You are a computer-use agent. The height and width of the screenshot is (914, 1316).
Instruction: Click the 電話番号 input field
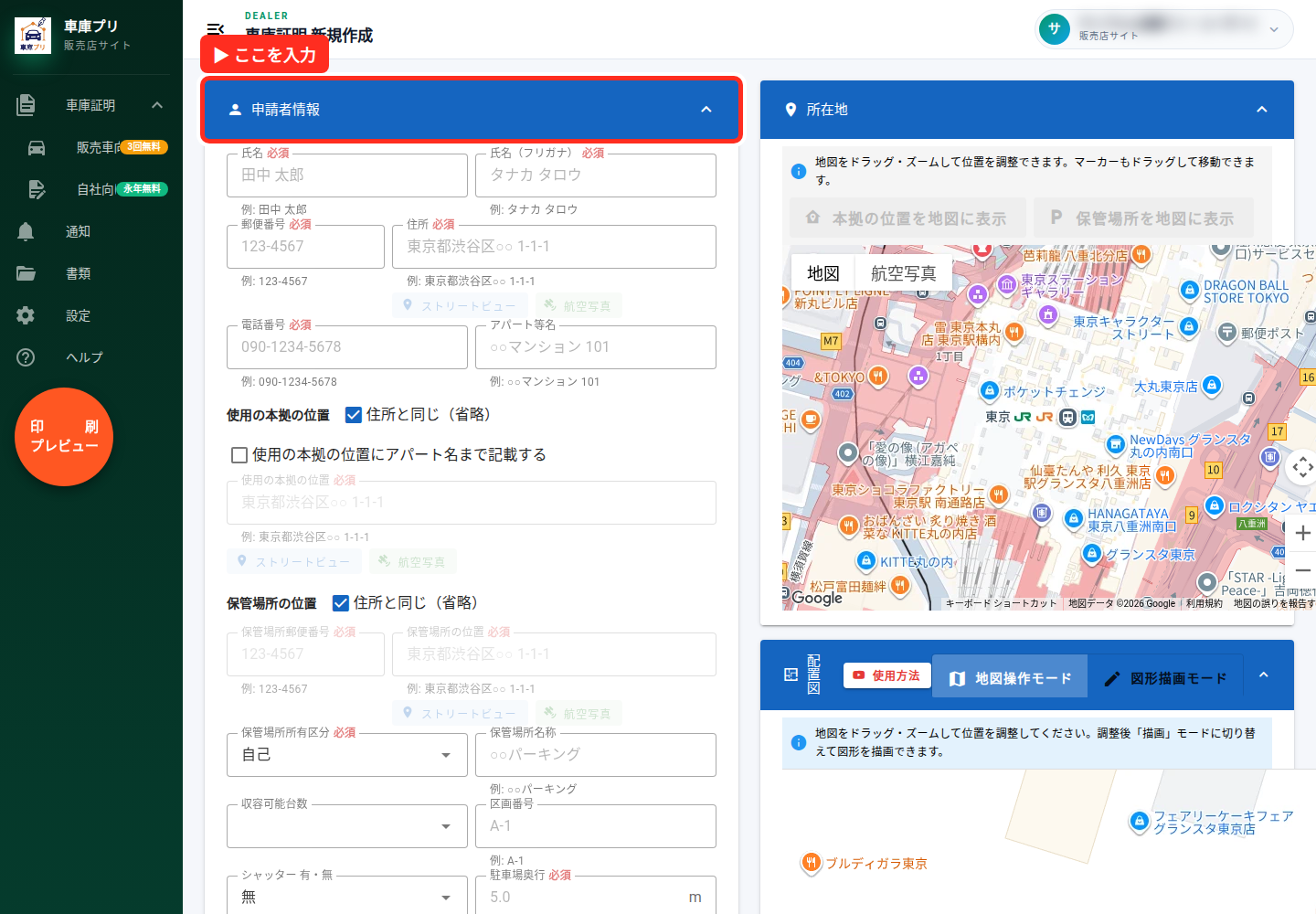(347, 347)
